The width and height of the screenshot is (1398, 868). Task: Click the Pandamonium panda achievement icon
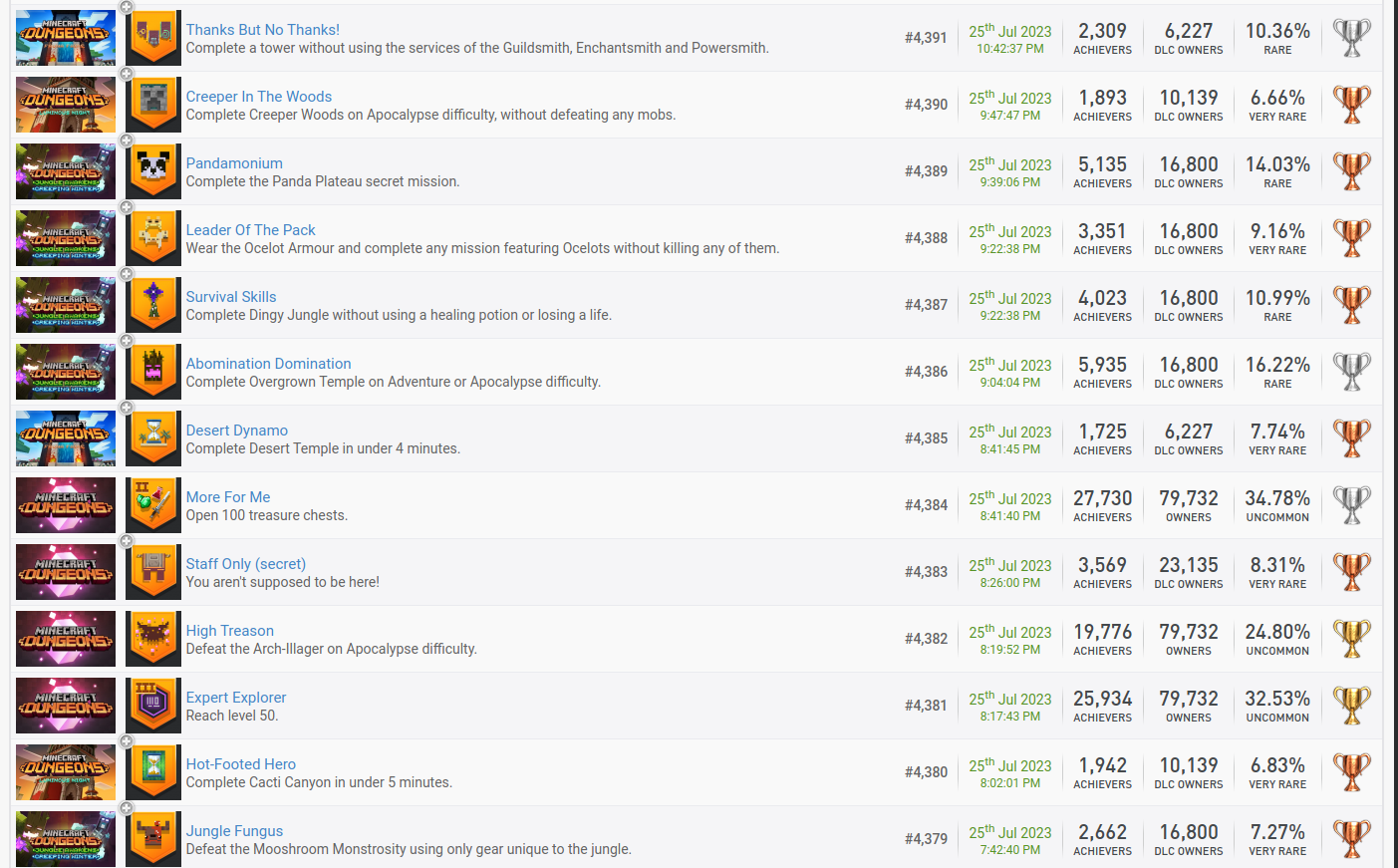point(153,171)
